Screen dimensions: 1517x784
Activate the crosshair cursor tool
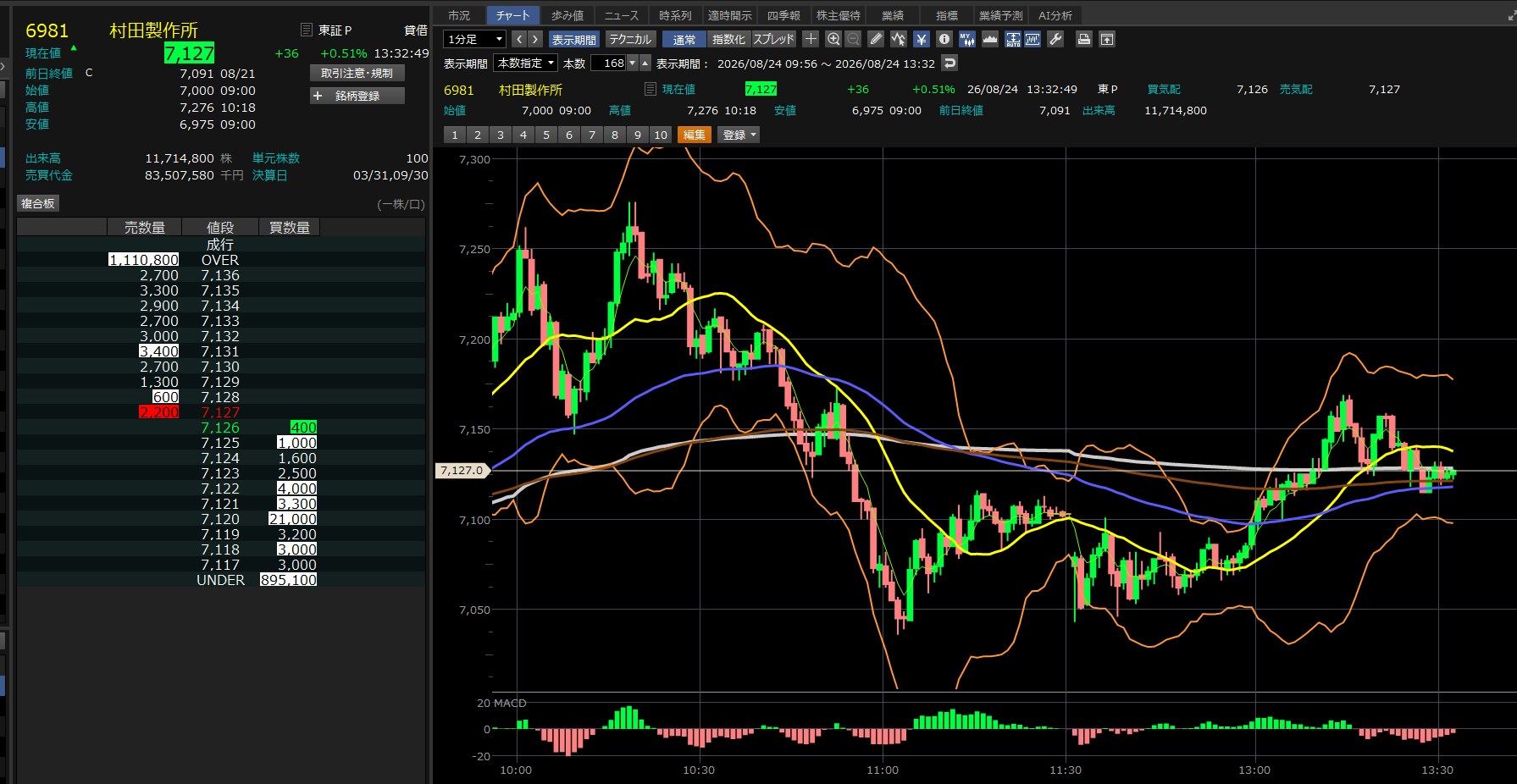pyautogui.click(x=811, y=39)
